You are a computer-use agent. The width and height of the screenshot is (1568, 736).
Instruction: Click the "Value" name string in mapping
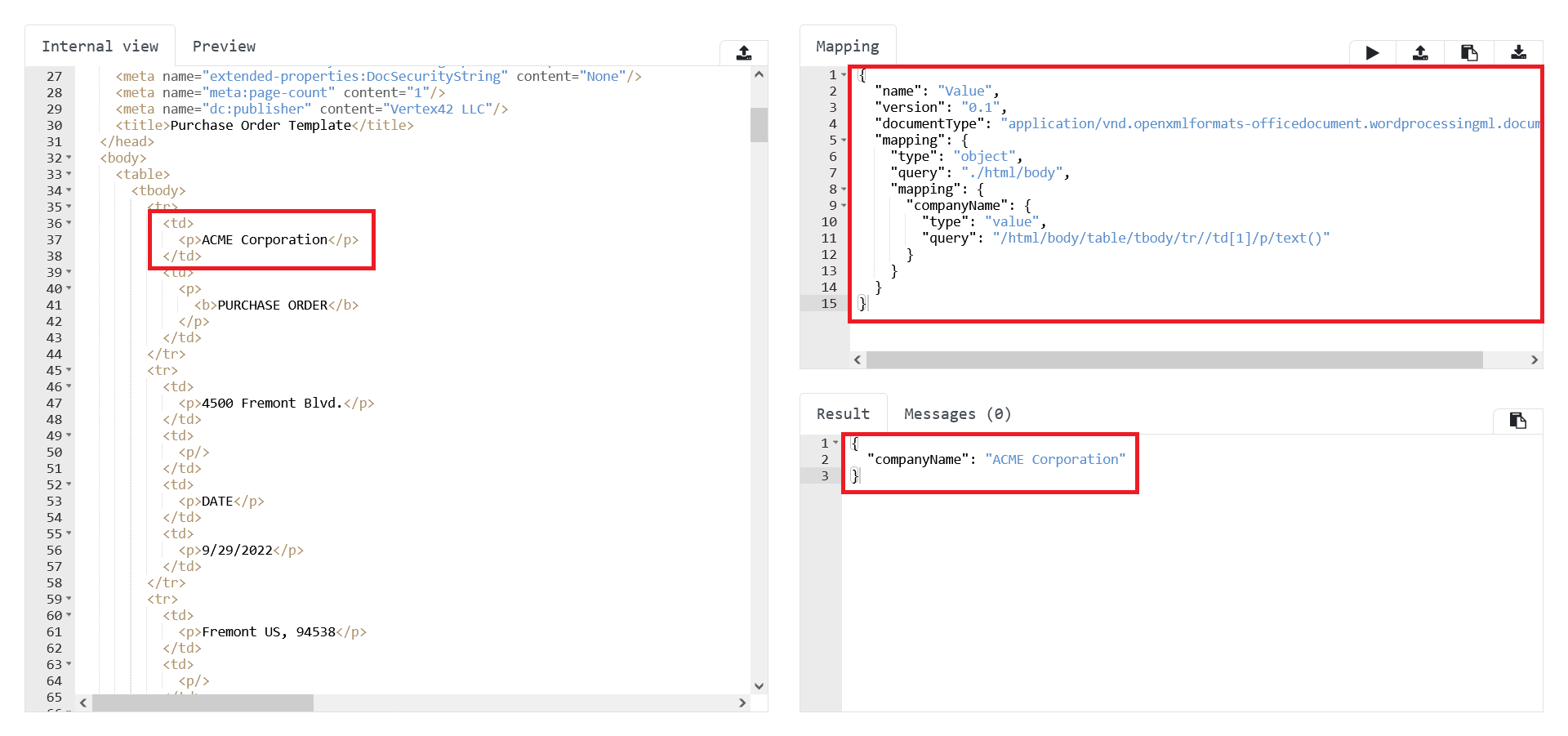pos(964,91)
